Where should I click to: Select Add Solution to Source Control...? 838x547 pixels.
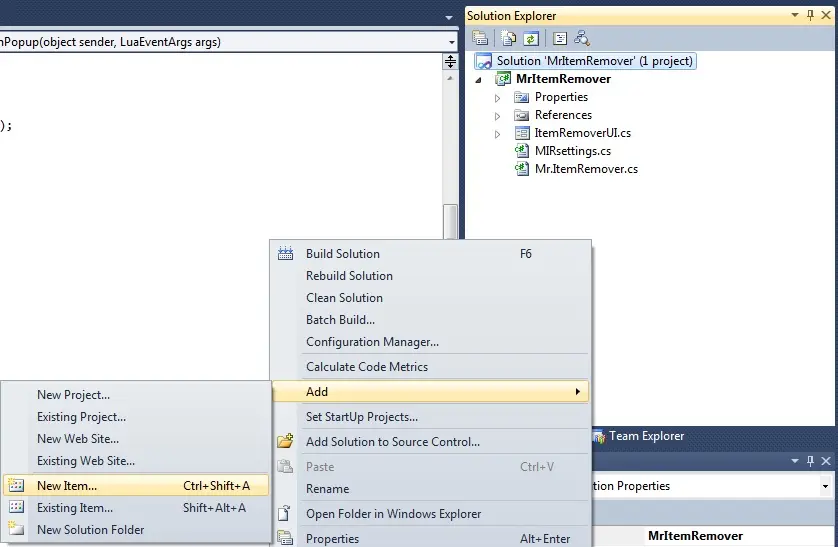[431, 442]
